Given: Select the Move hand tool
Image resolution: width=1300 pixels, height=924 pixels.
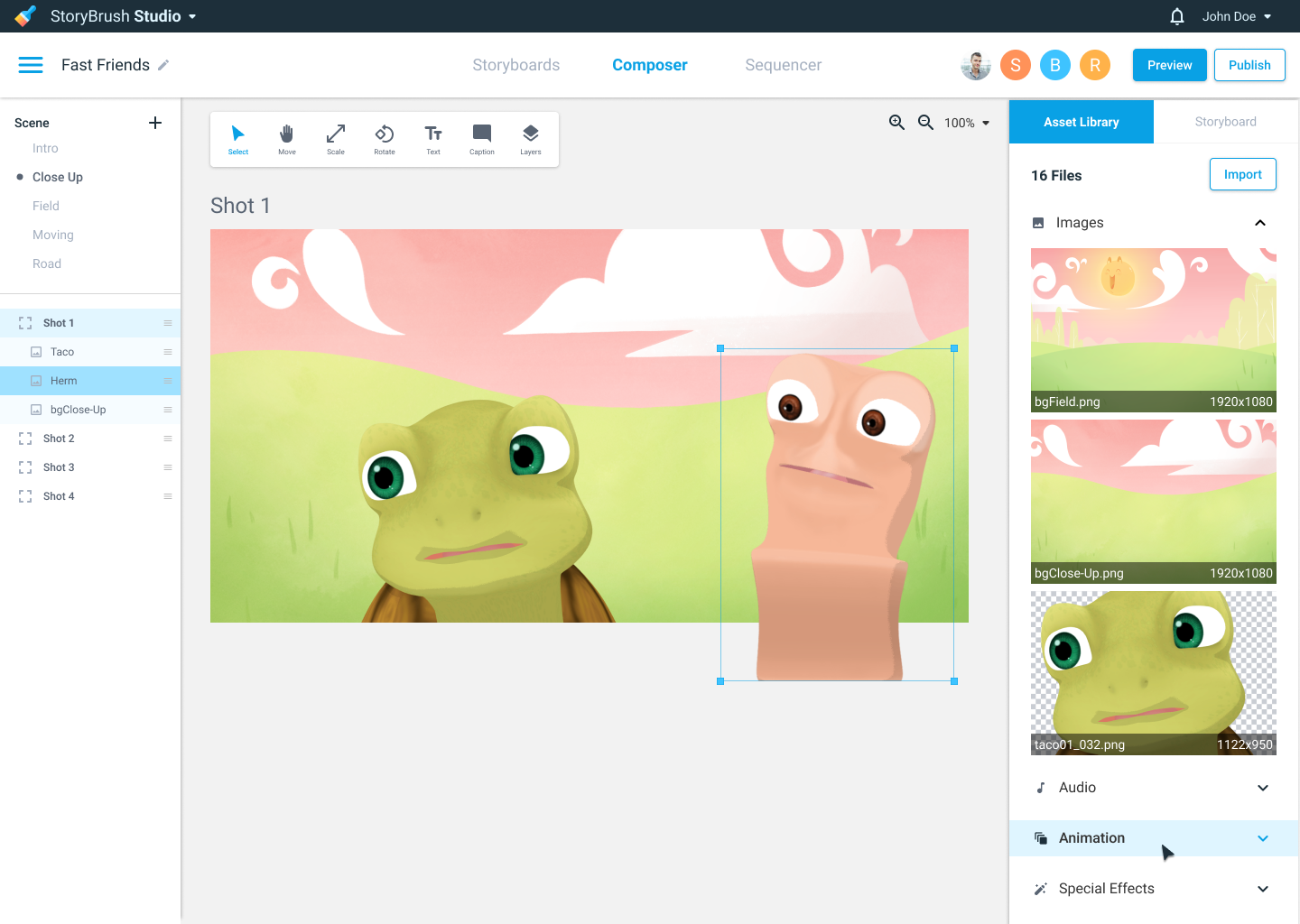Looking at the screenshot, I should coord(286,139).
